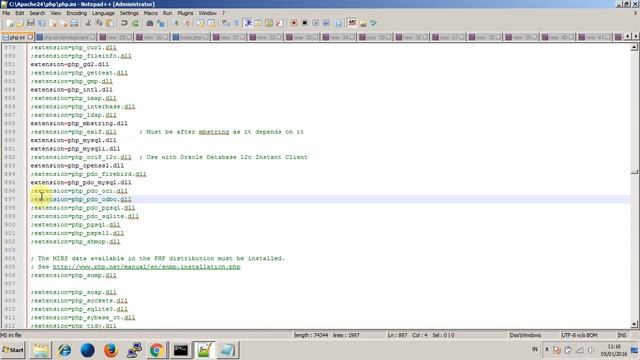Click the Replace toolbar icon
Viewport: 640px width, 360px height.
[161, 23]
